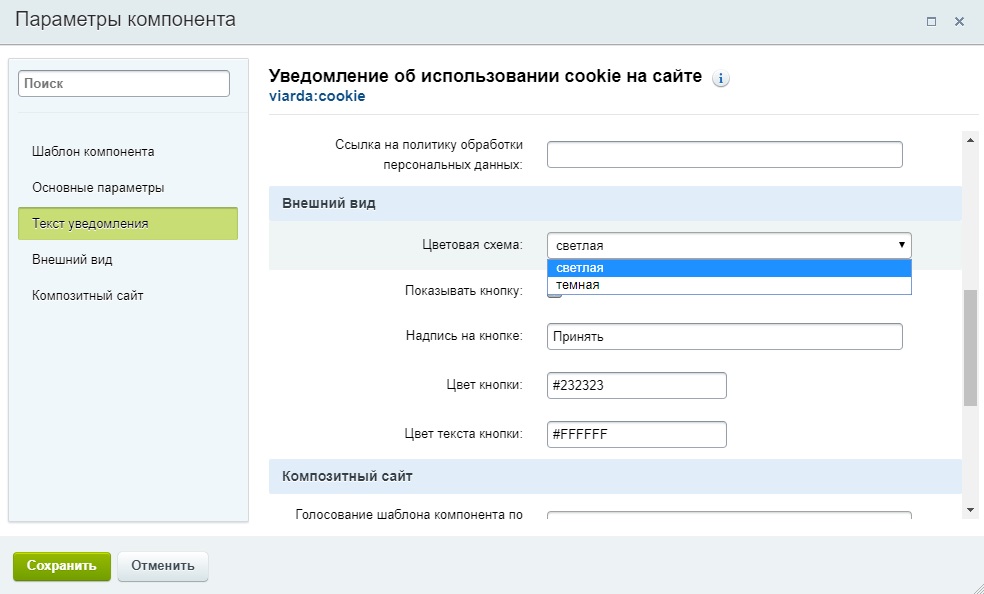
Task: Click the #232323 button color field
Action: [x=636, y=385]
